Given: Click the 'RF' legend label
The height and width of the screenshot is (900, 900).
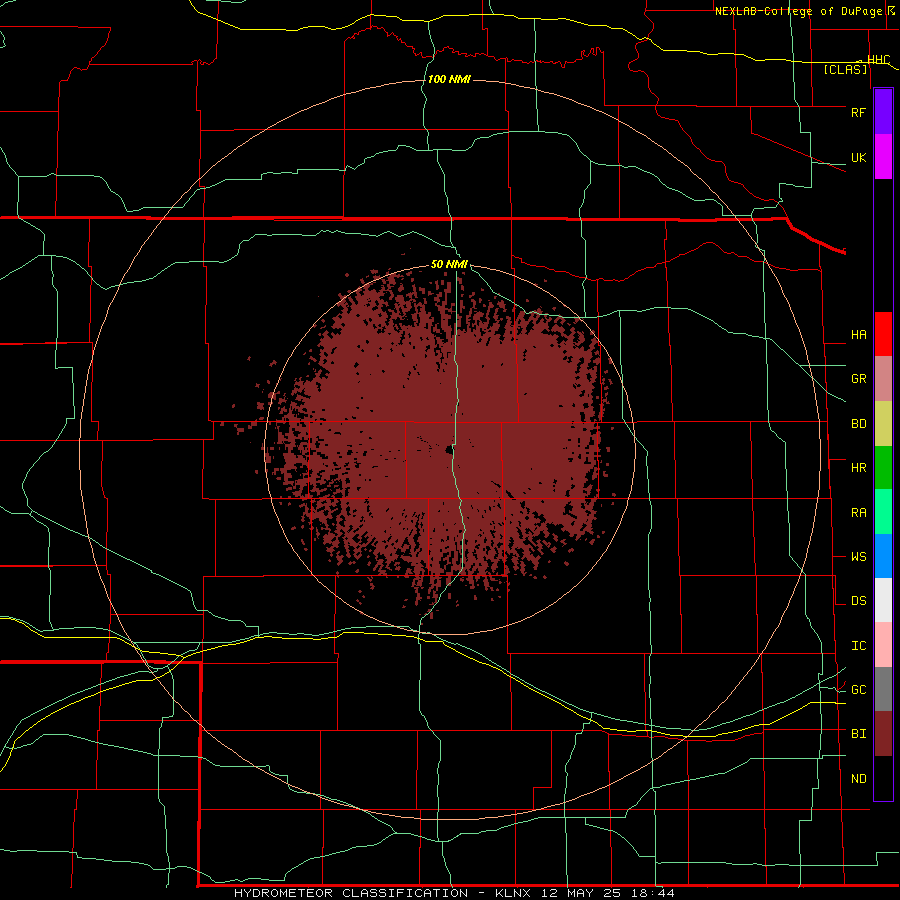Looking at the screenshot, I should coord(858,112).
